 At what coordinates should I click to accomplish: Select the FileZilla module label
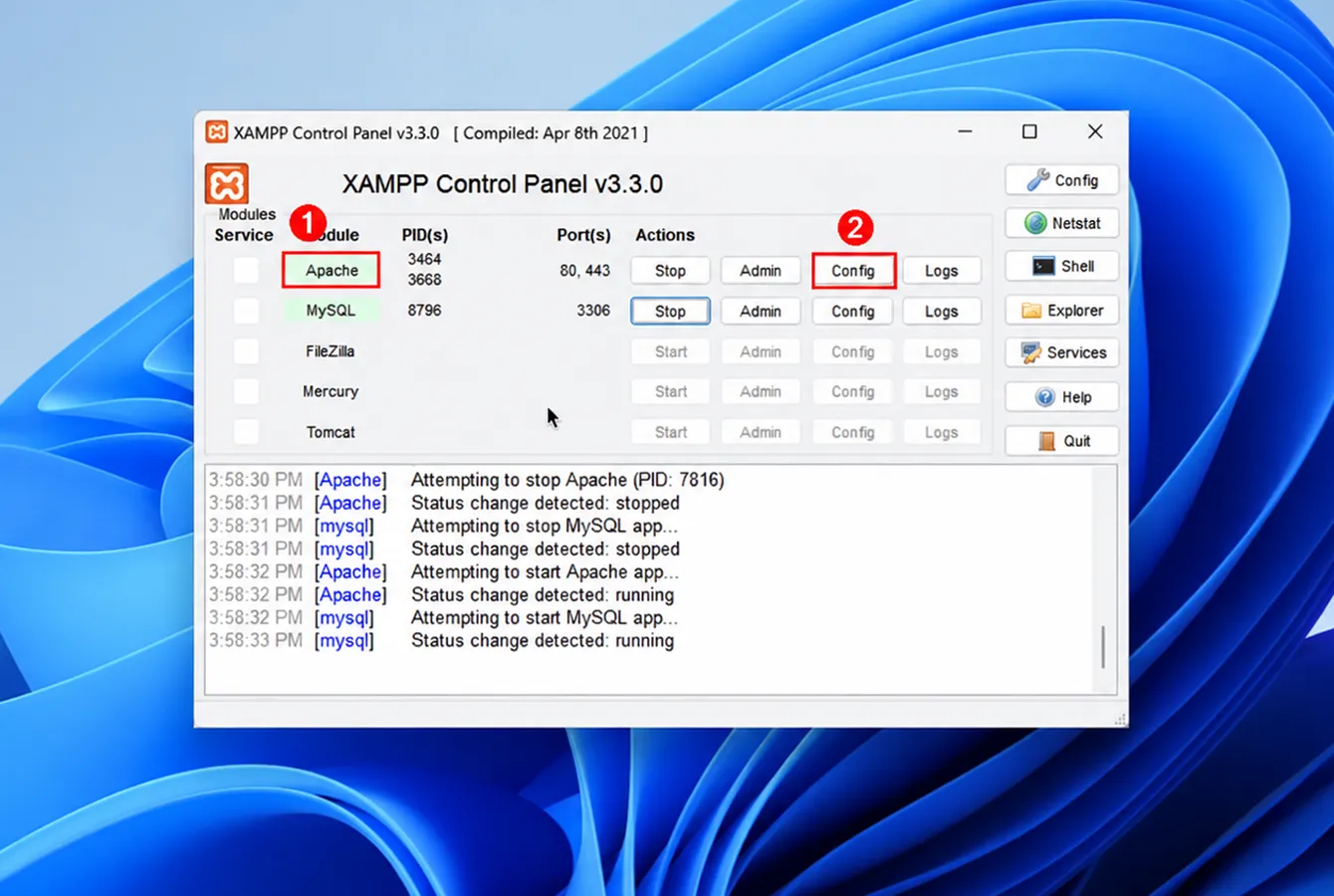pos(331,351)
